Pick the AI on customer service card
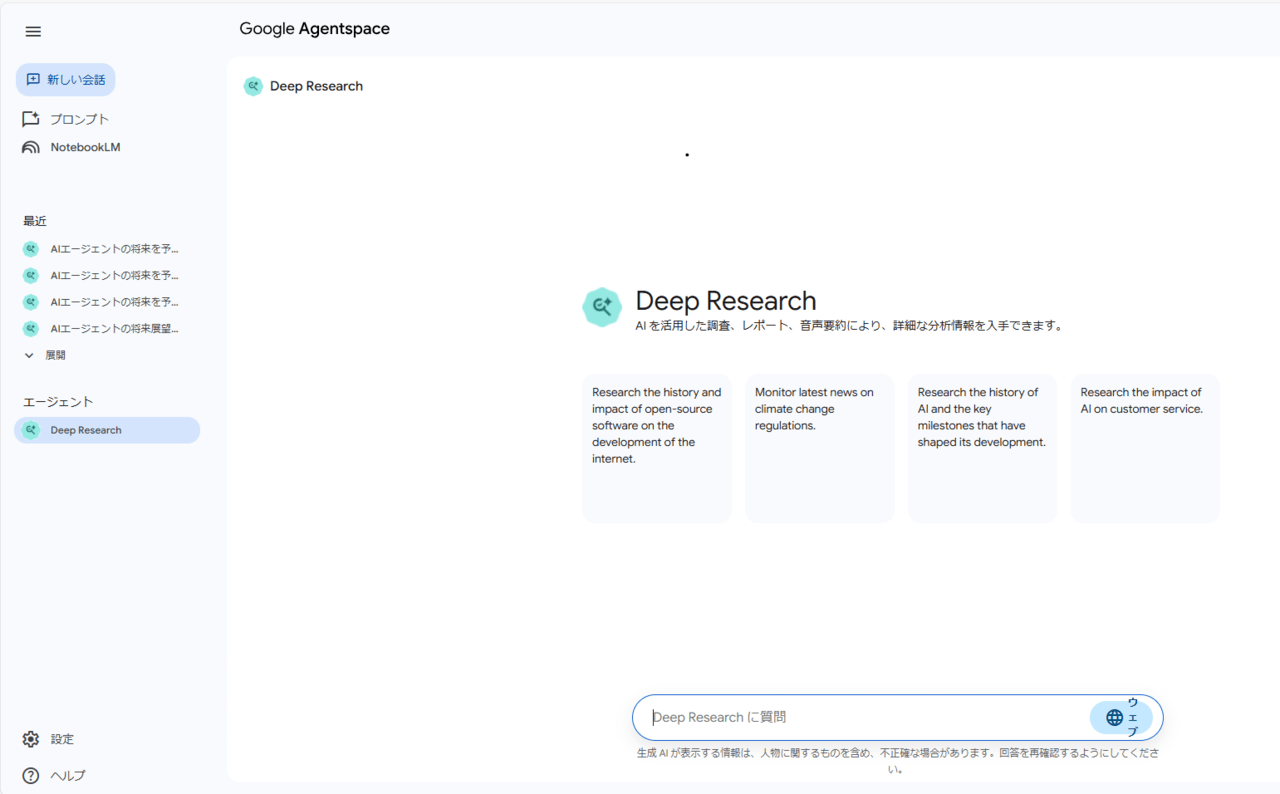This screenshot has width=1280, height=794. (1145, 447)
